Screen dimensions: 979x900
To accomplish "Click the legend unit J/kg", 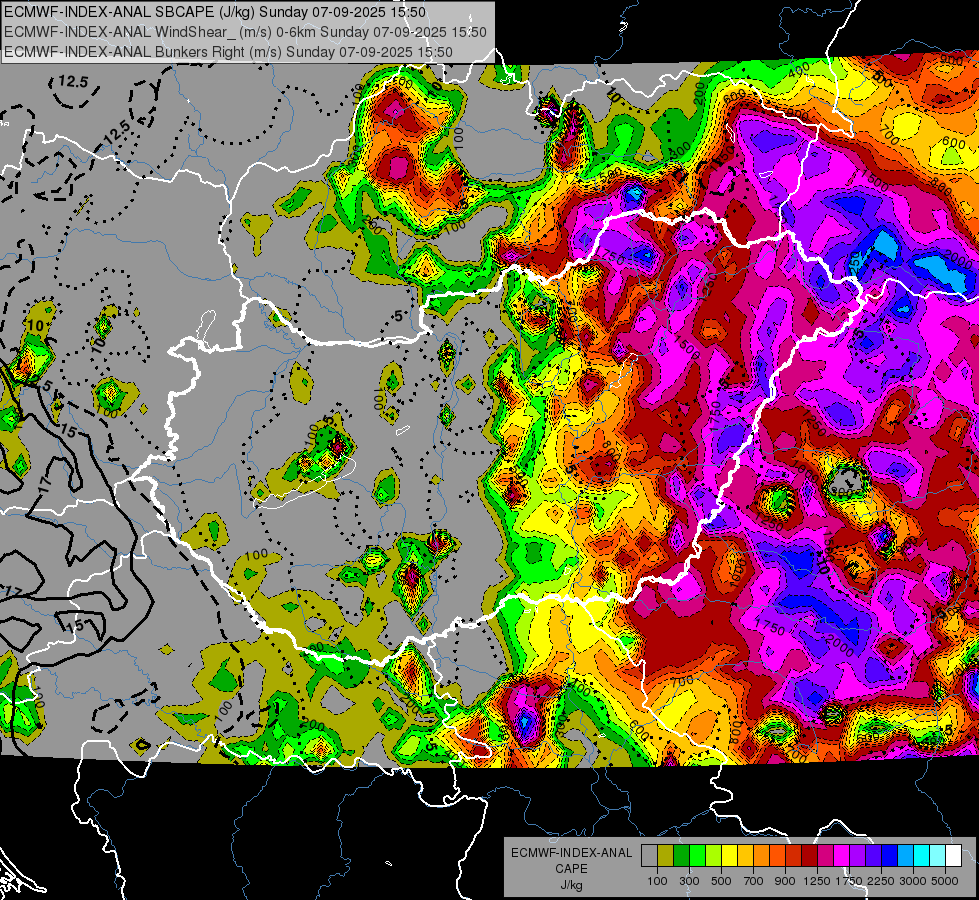I will 572,885.
